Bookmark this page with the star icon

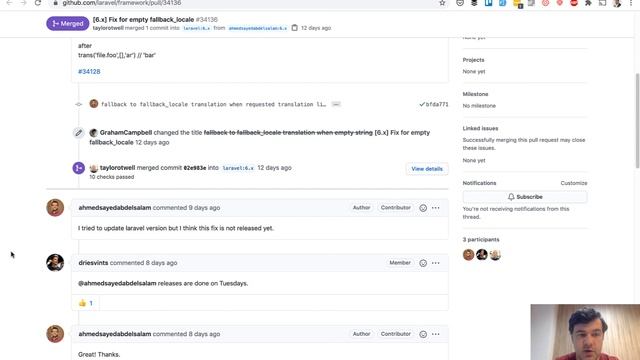coord(442,3)
